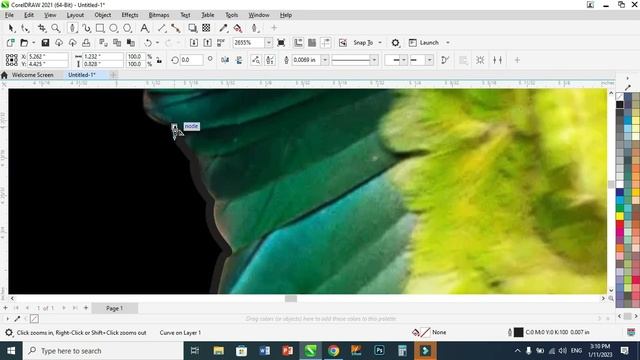Open the File menu
Screen dimensions: 640x360
coord(9,15)
